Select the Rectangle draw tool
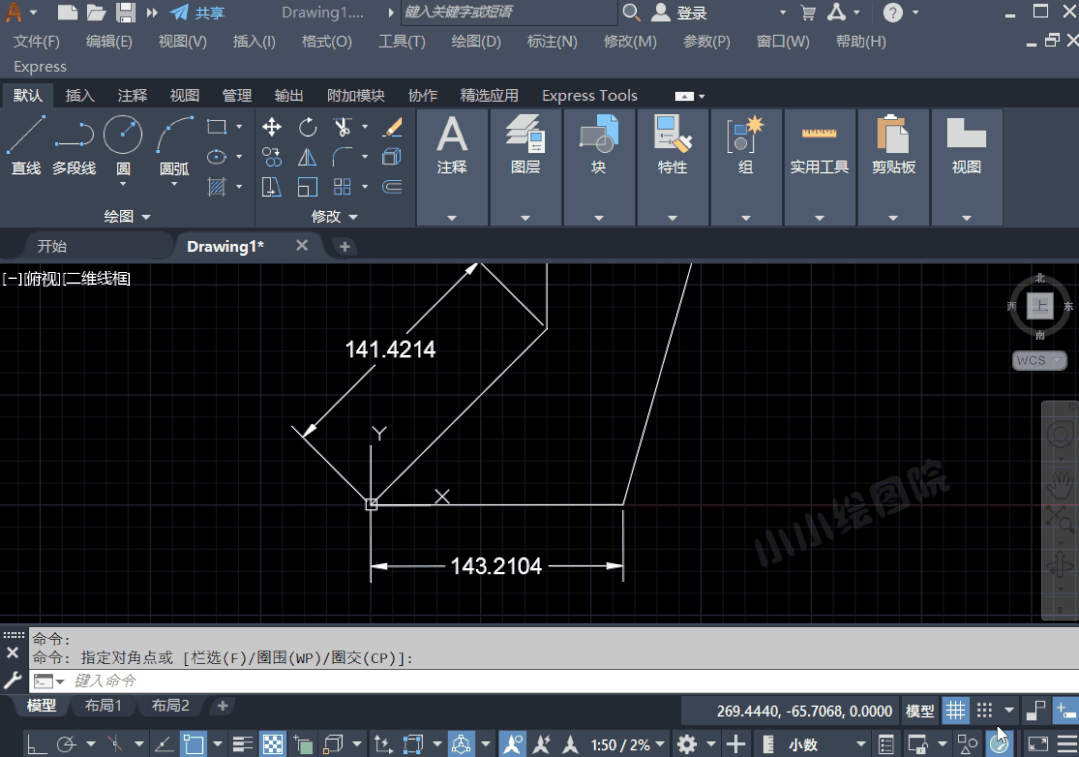Viewport: 1079px width, 757px height. 217,127
